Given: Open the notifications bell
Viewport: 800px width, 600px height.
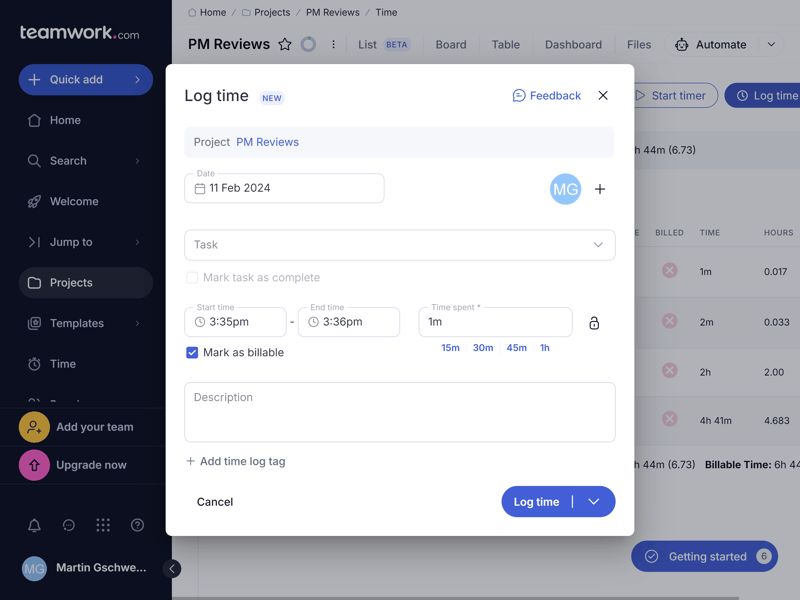Looking at the screenshot, I should 34,525.
